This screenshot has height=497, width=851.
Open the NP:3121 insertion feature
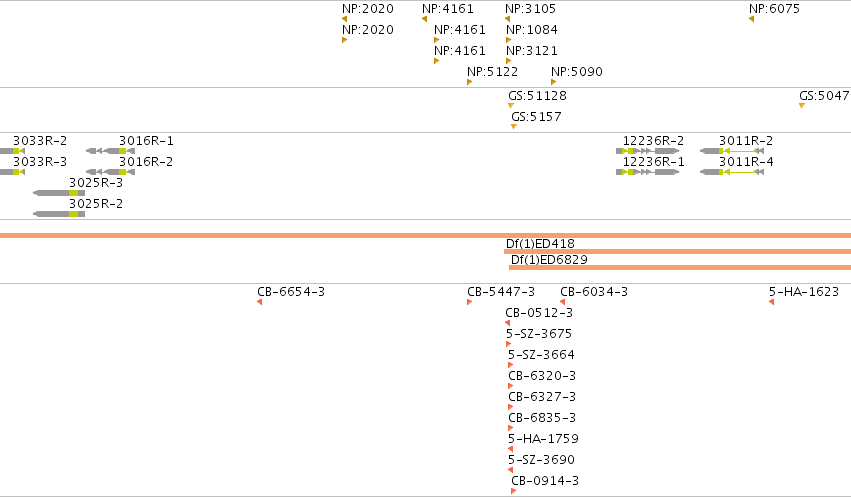[x=509, y=61]
